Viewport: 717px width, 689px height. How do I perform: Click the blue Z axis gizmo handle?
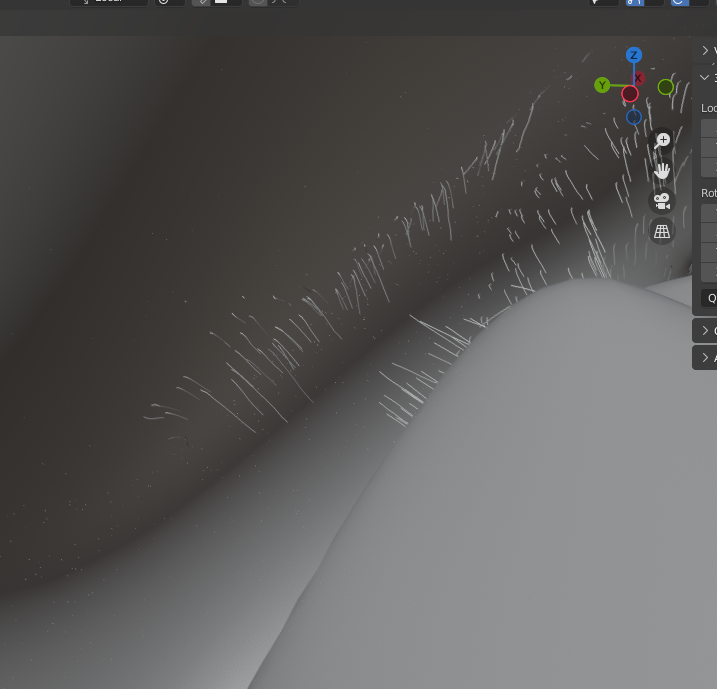pos(634,55)
